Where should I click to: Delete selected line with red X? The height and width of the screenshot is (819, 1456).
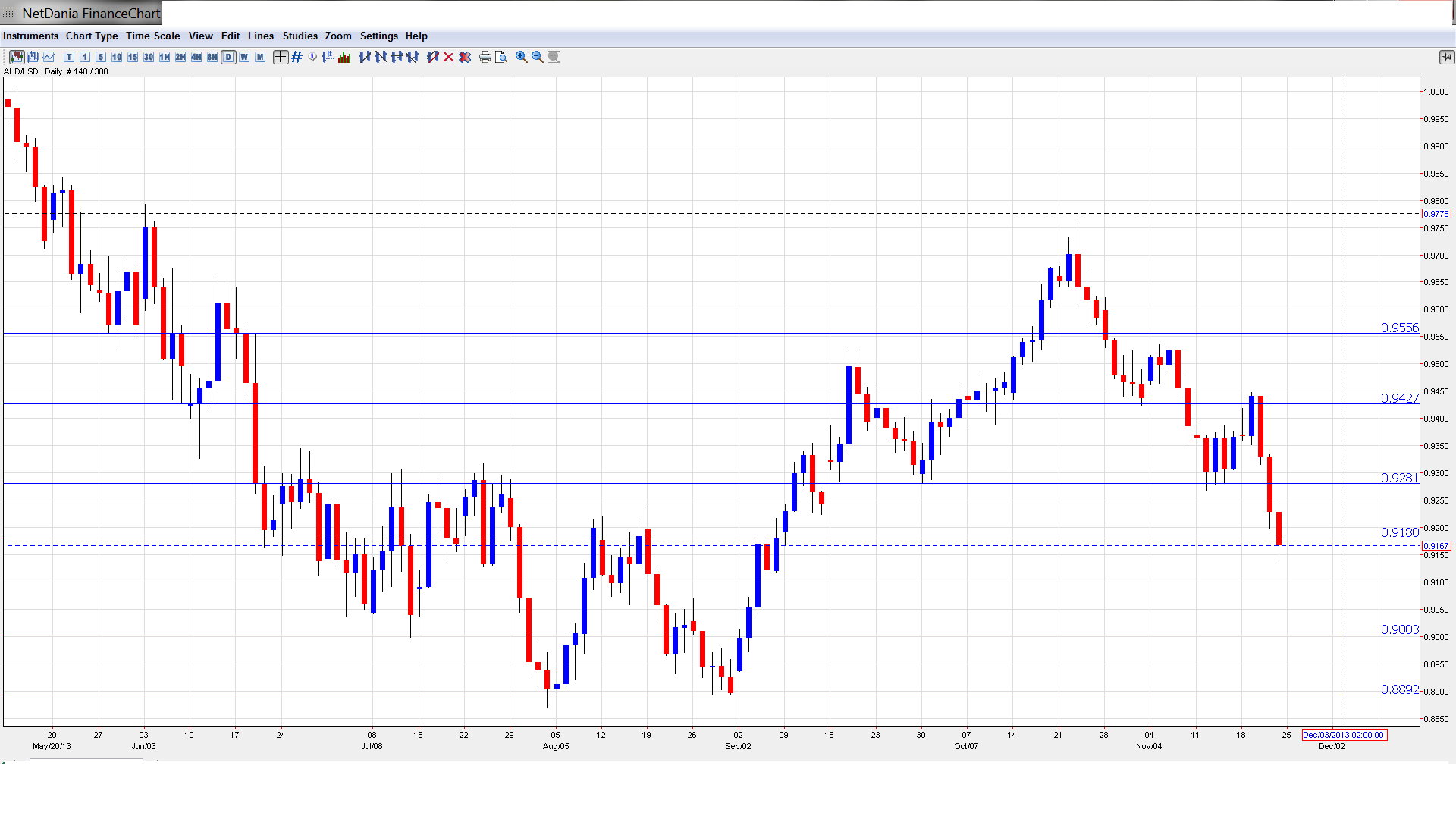click(449, 57)
